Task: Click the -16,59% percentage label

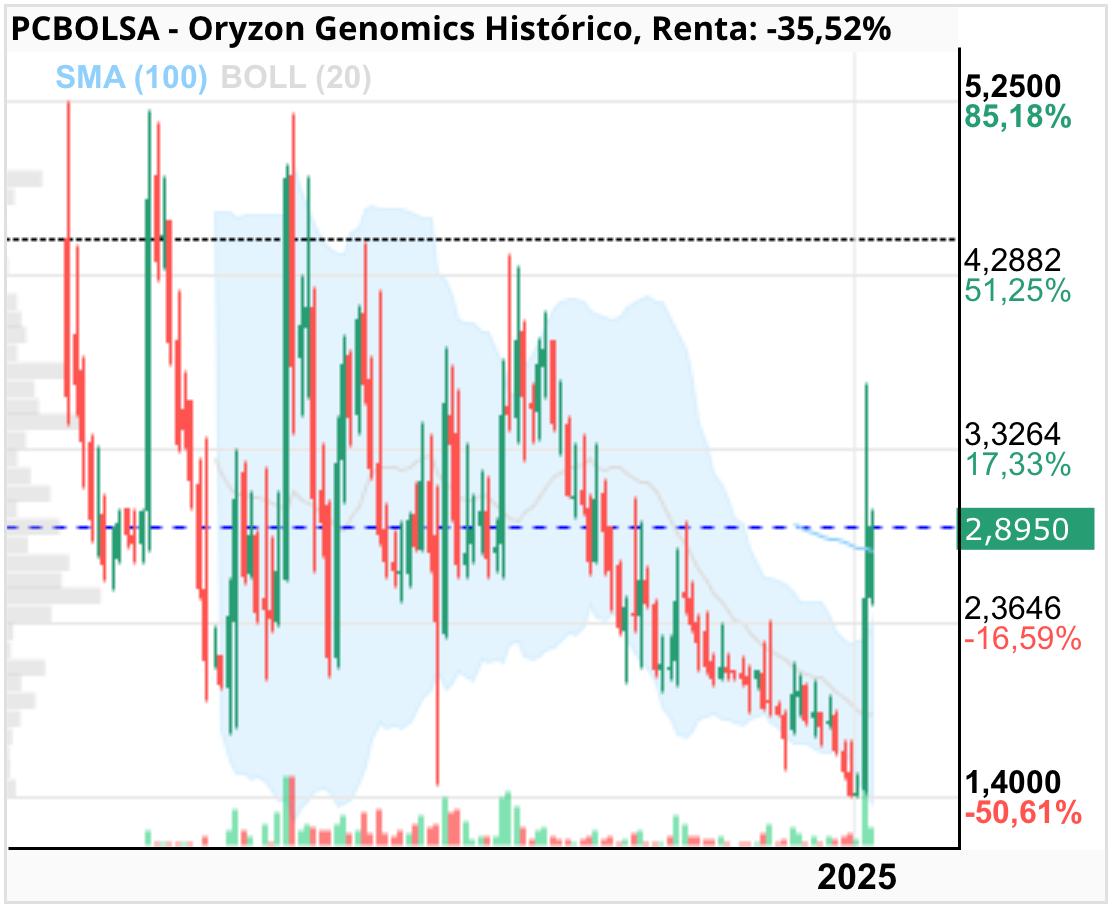Action: [1023, 639]
